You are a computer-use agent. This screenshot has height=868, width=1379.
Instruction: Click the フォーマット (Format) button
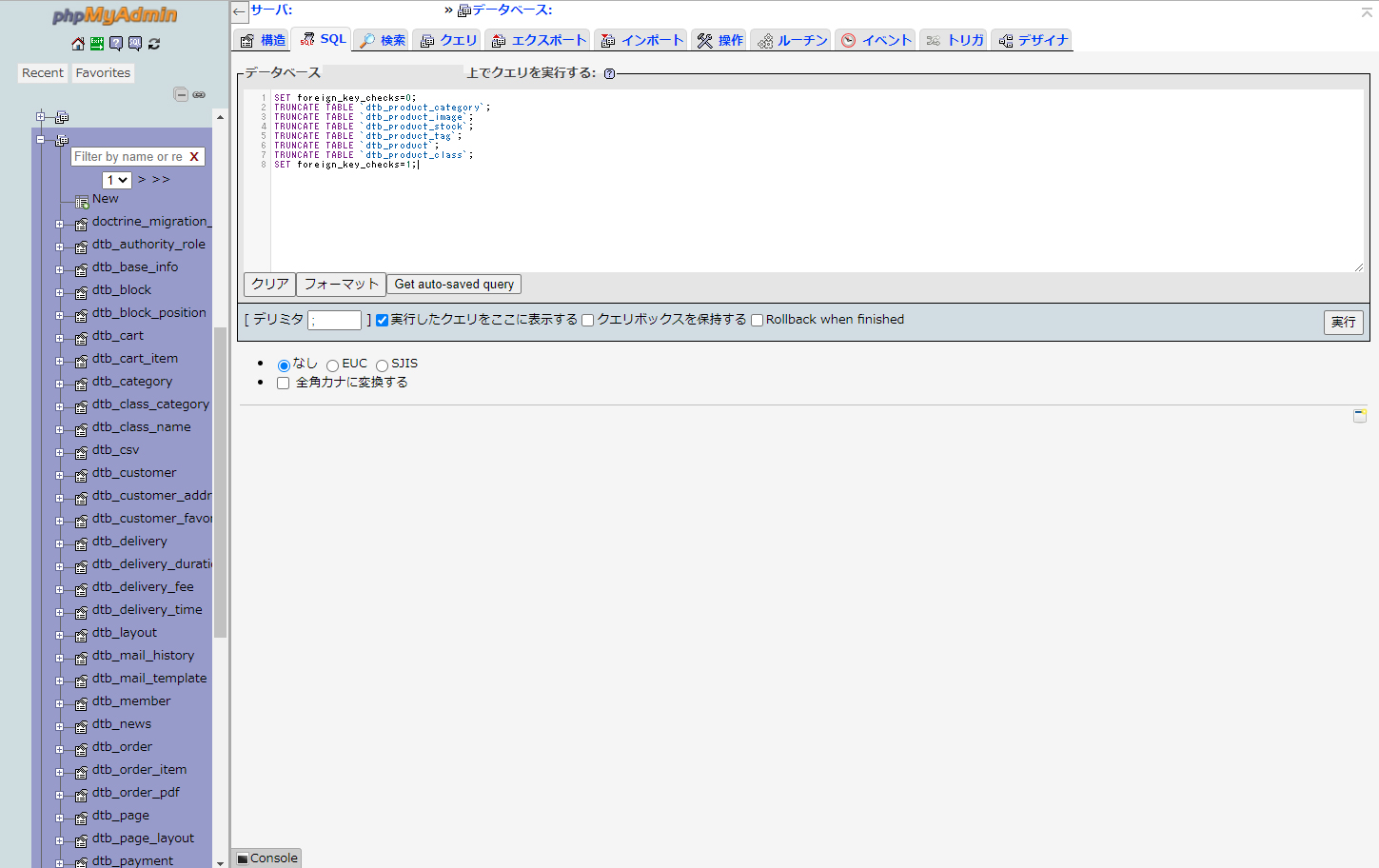342,285
